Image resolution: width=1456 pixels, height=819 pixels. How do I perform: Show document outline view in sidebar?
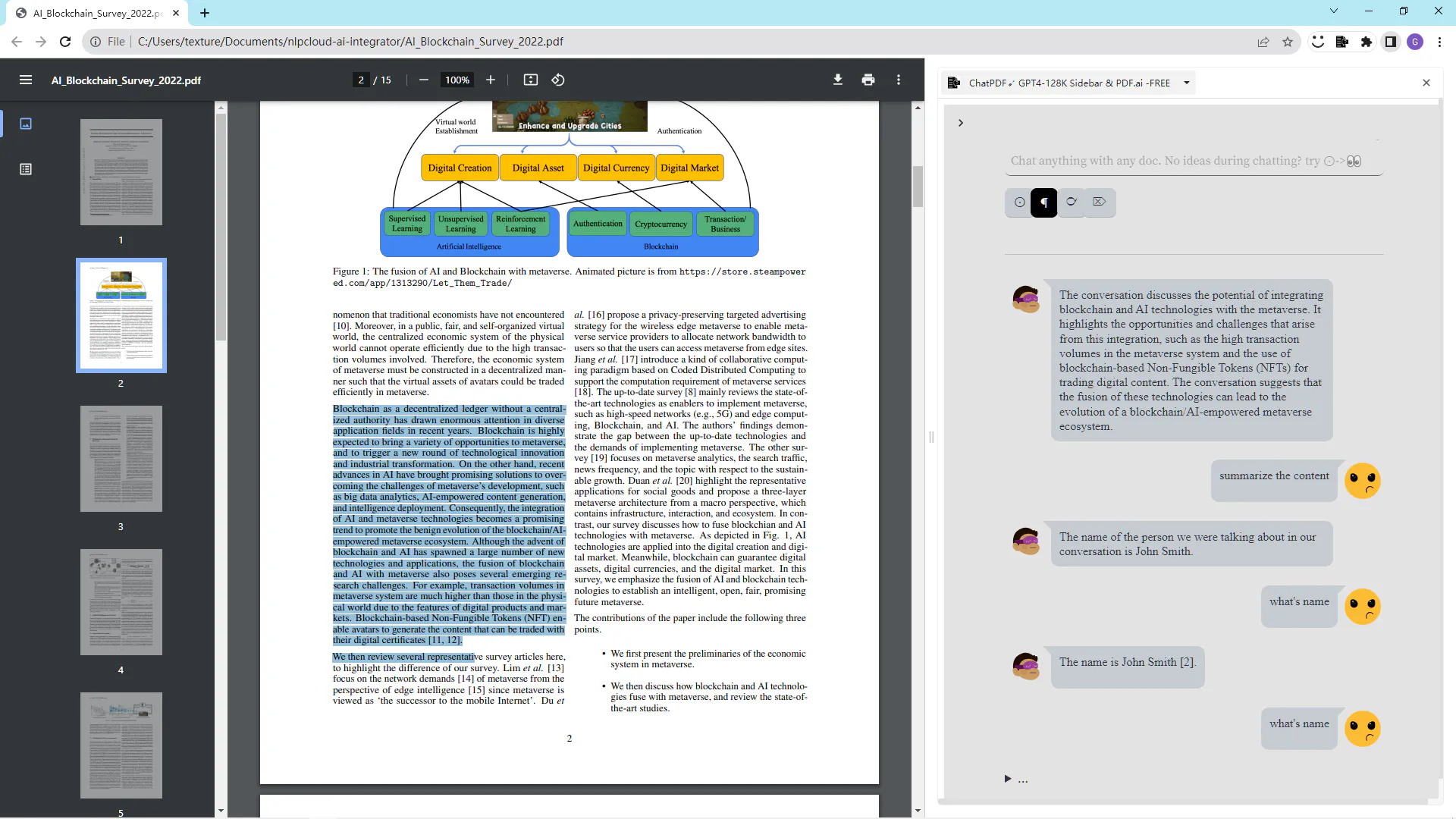[x=26, y=169]
